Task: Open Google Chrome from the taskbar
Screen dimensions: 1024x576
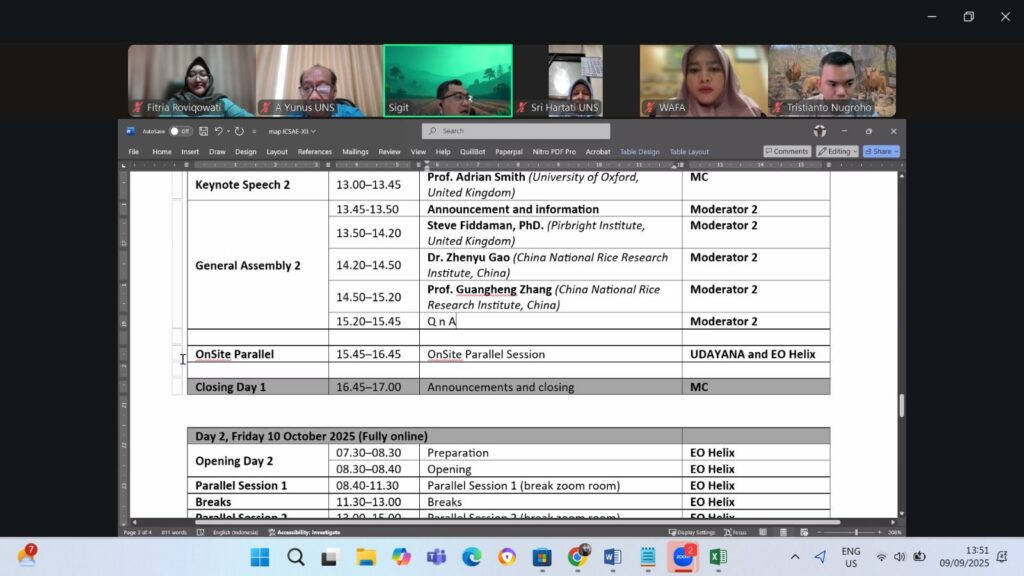Action: click(x=577, y=557)
